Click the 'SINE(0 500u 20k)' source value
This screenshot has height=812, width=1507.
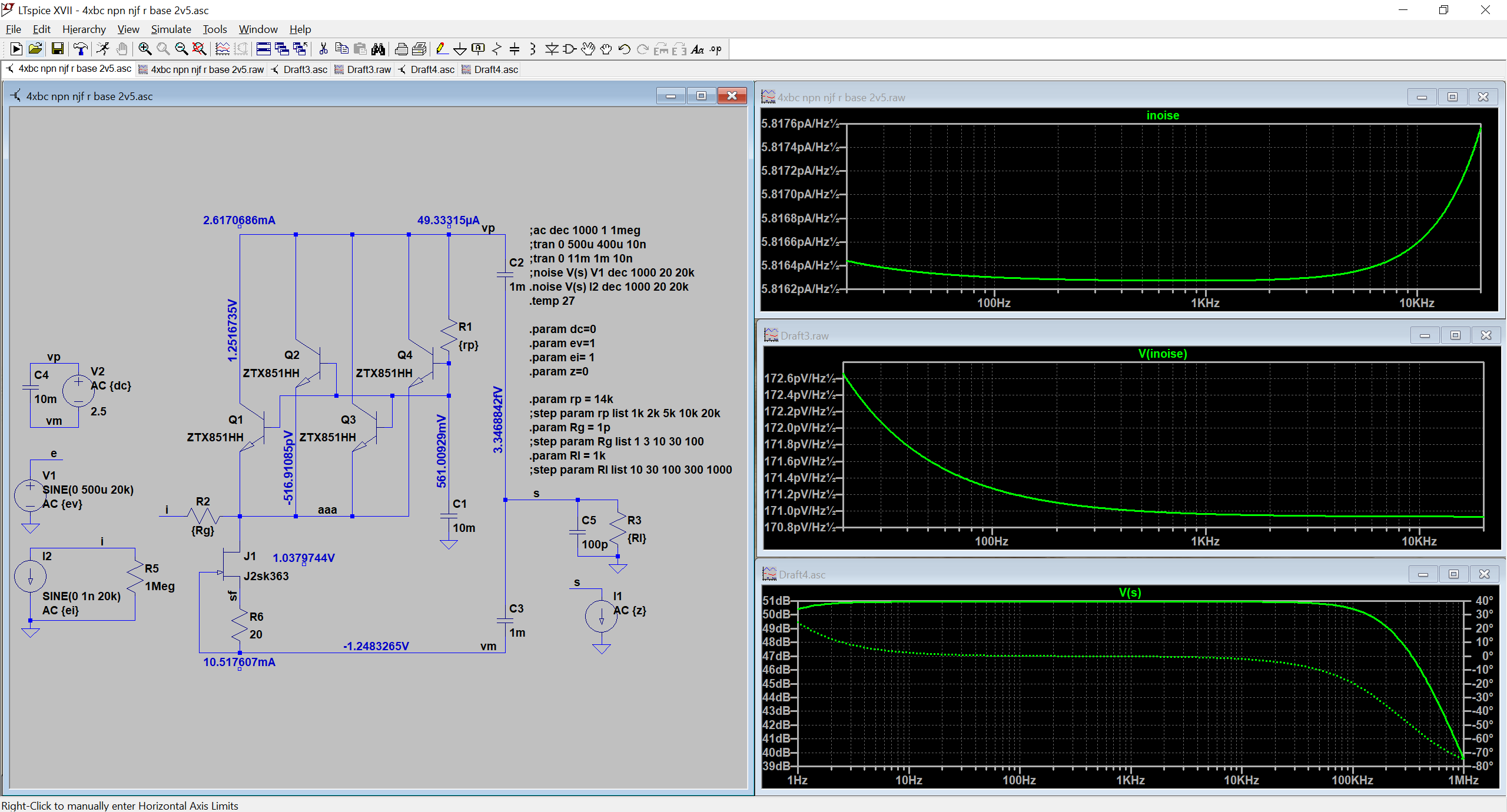(88, 490)
